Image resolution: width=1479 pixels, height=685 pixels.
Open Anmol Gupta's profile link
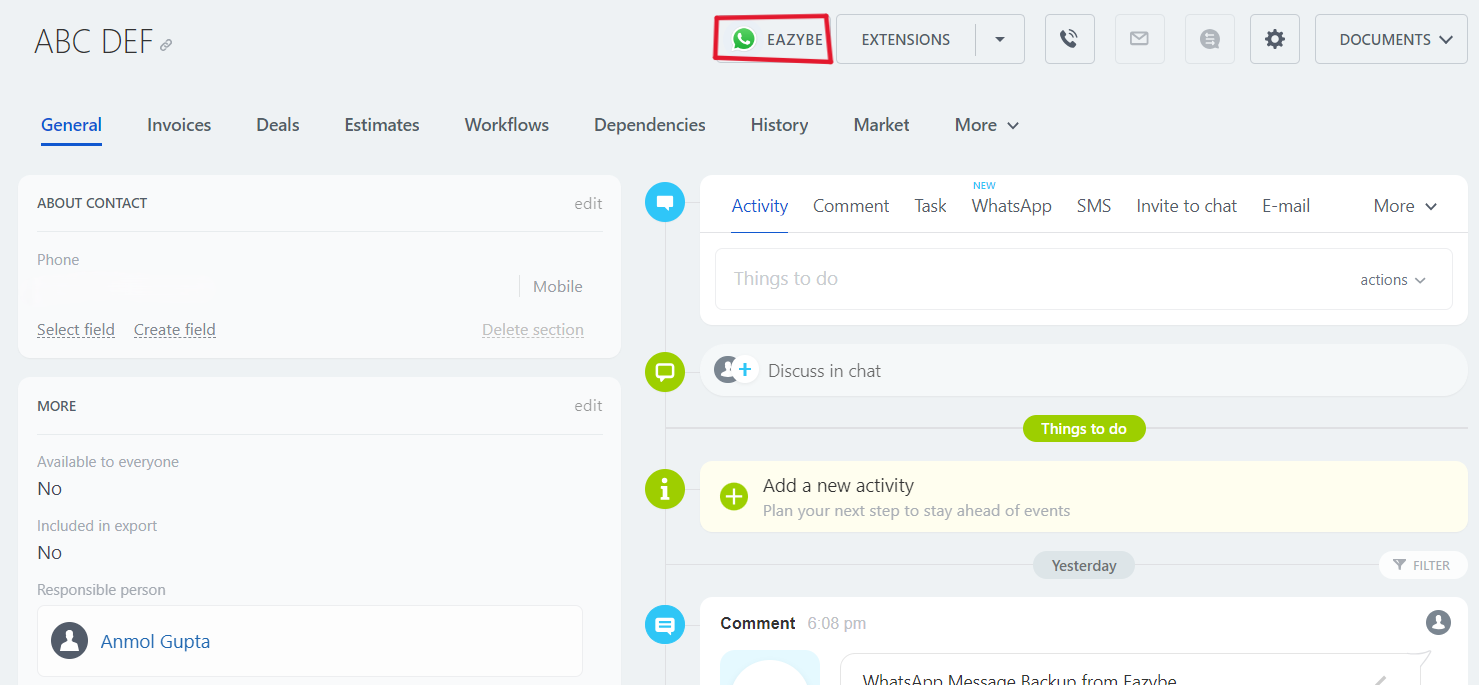point(155,641)
